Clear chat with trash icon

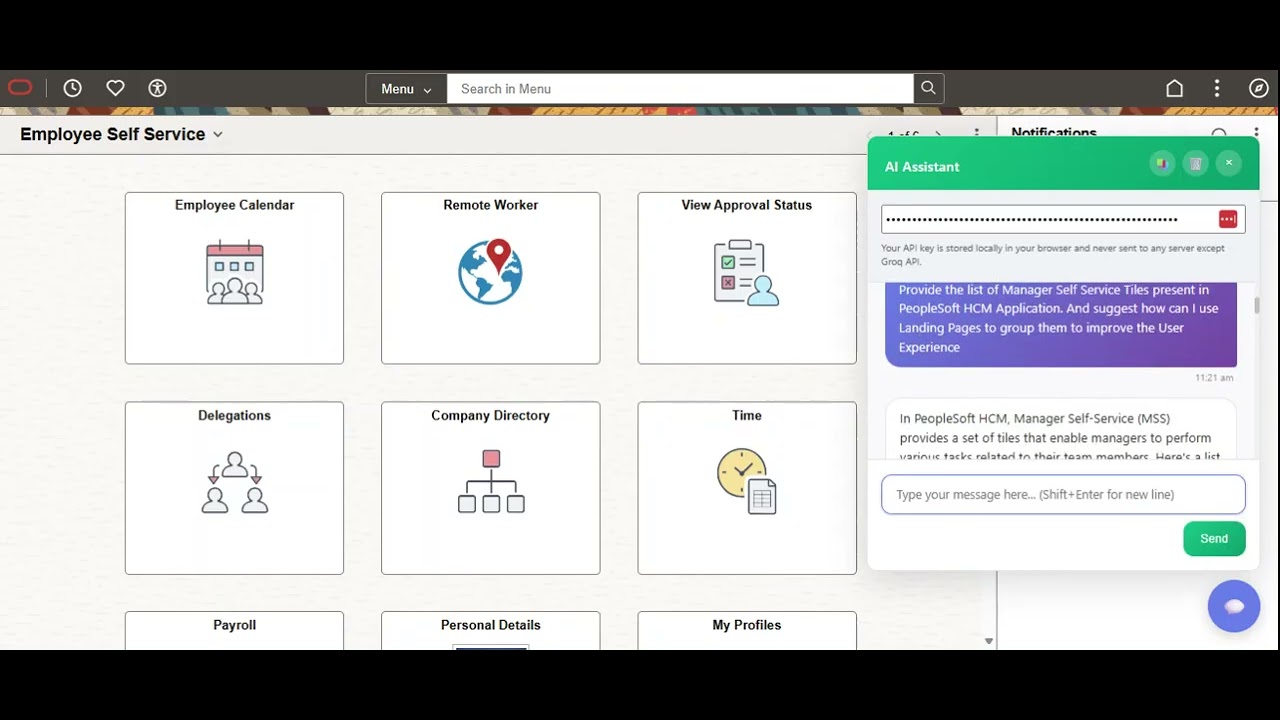pyautogui.click(x=1195, y=163)
